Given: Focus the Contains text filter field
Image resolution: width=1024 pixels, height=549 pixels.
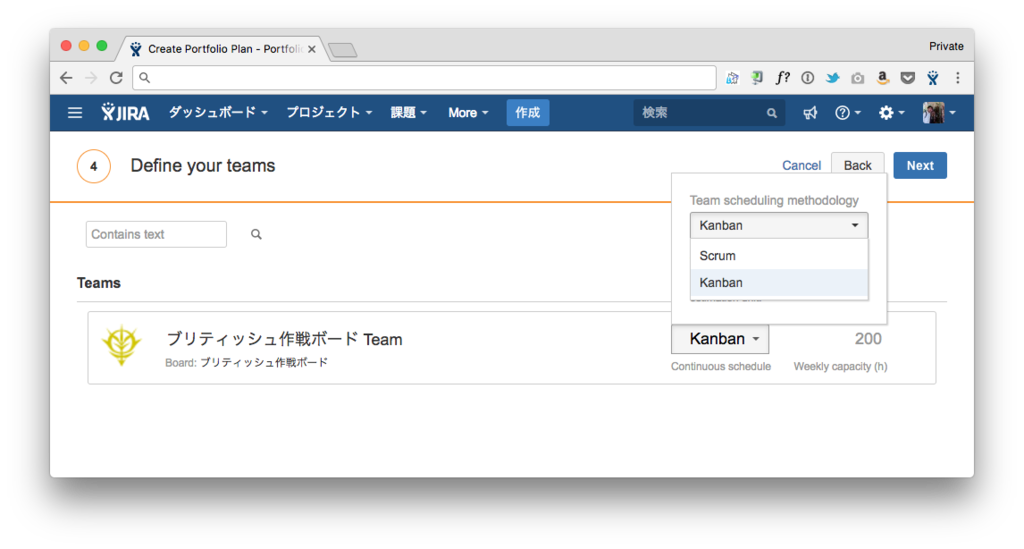Looking at the screenshot, I should pos(156,234).
